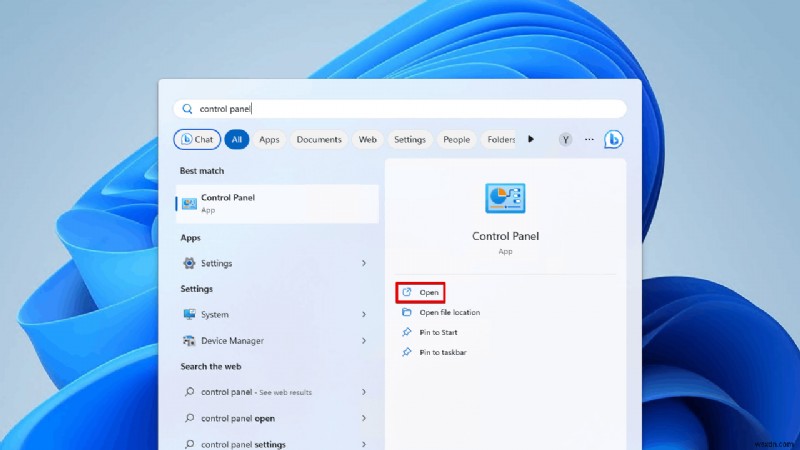Click the search magnifier icon in search box
800x450 pixels.
[x=187, y=109]
